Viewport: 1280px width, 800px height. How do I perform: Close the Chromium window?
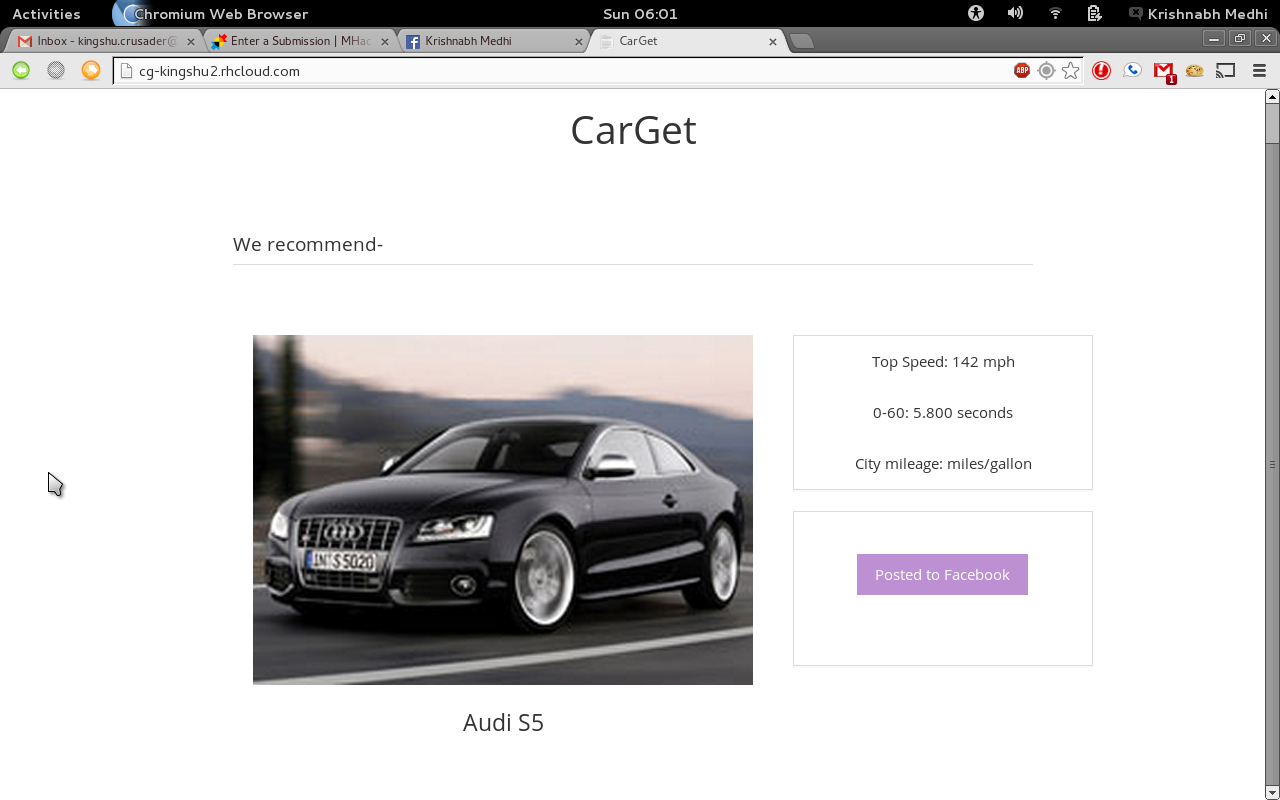point(1266,39)
